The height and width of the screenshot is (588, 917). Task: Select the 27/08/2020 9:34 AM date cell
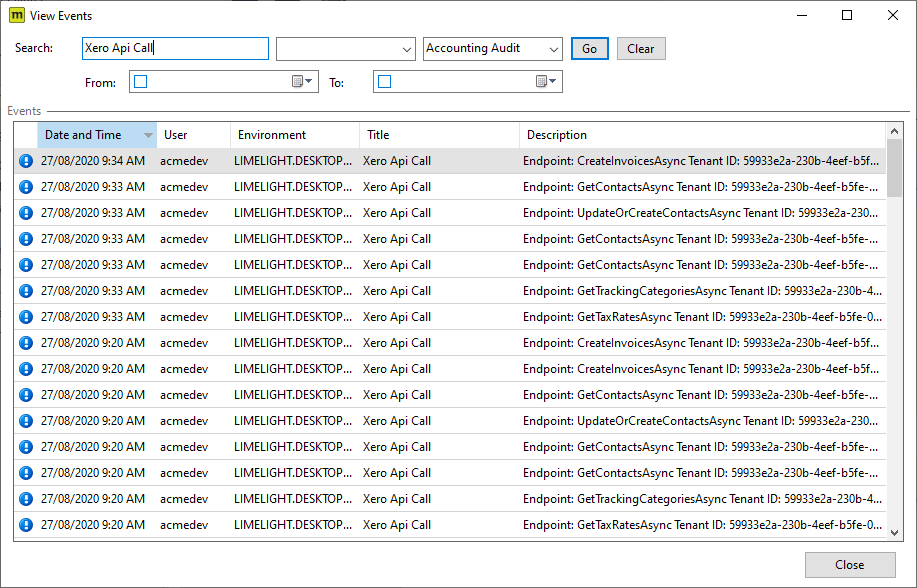point(93,161)
